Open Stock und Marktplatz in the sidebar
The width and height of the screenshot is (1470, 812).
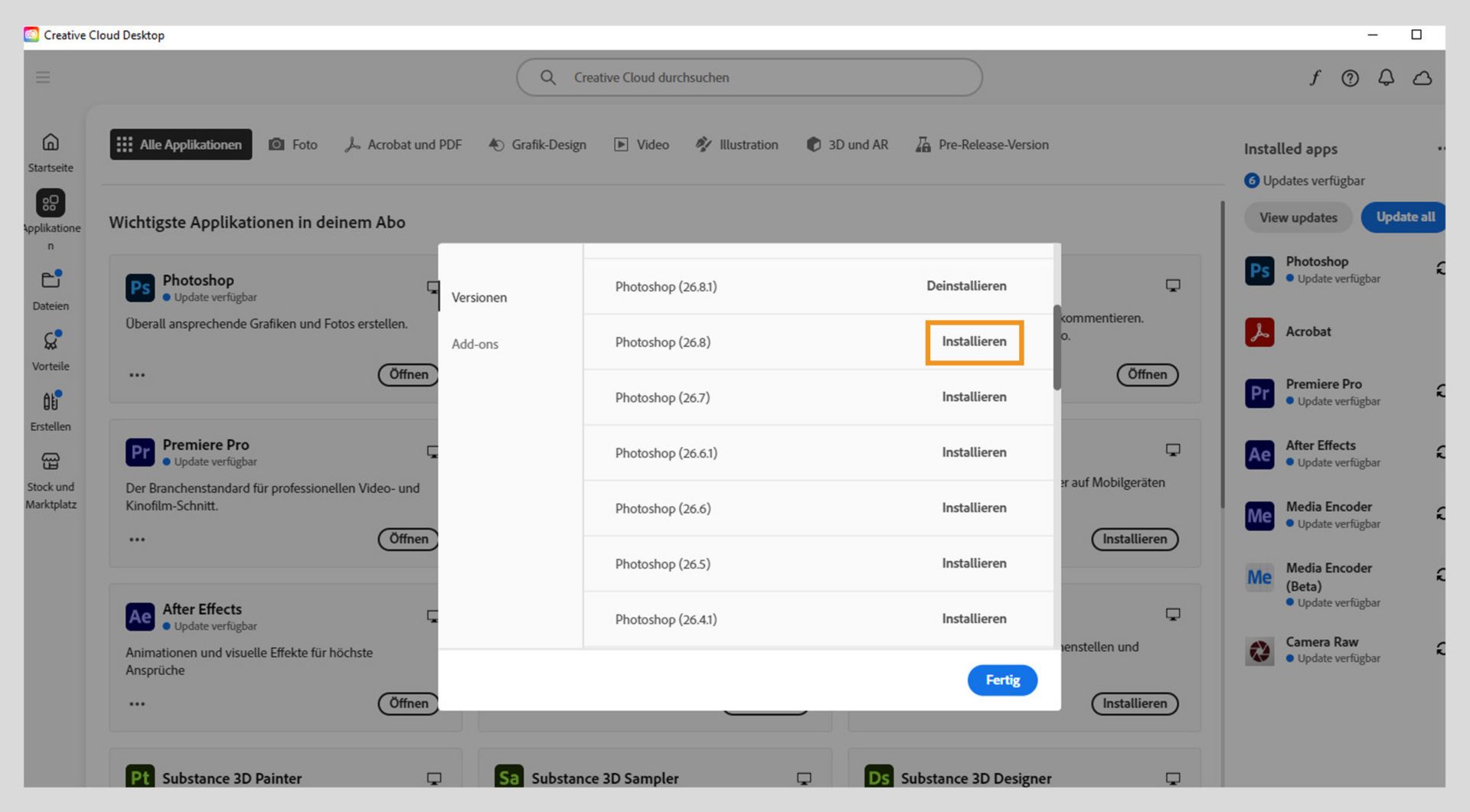51,480
